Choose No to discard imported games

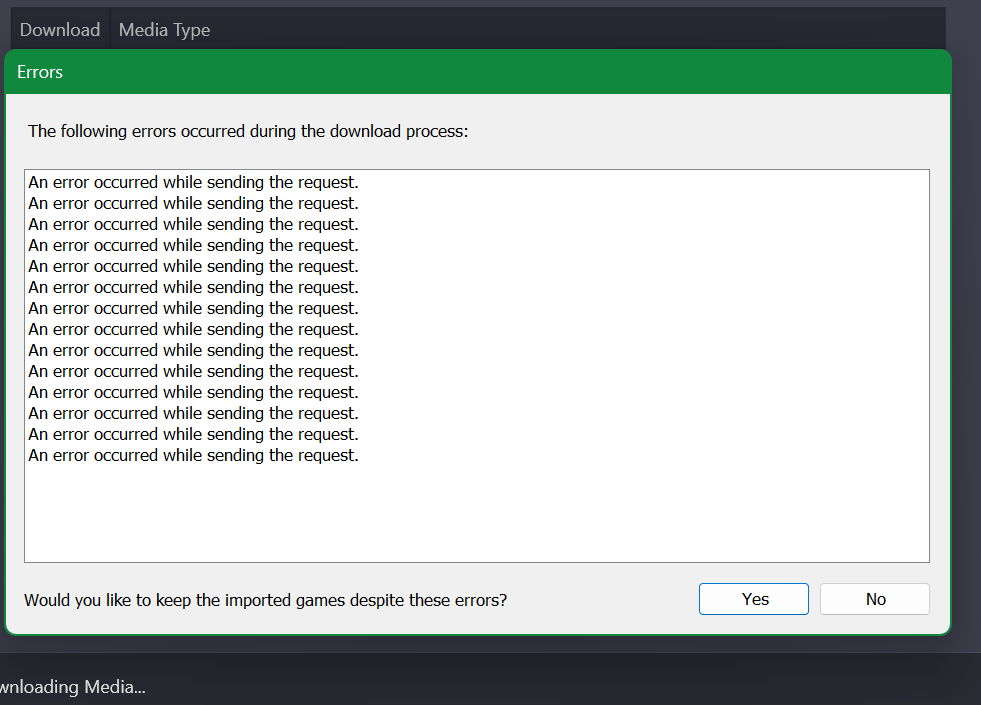875,599
